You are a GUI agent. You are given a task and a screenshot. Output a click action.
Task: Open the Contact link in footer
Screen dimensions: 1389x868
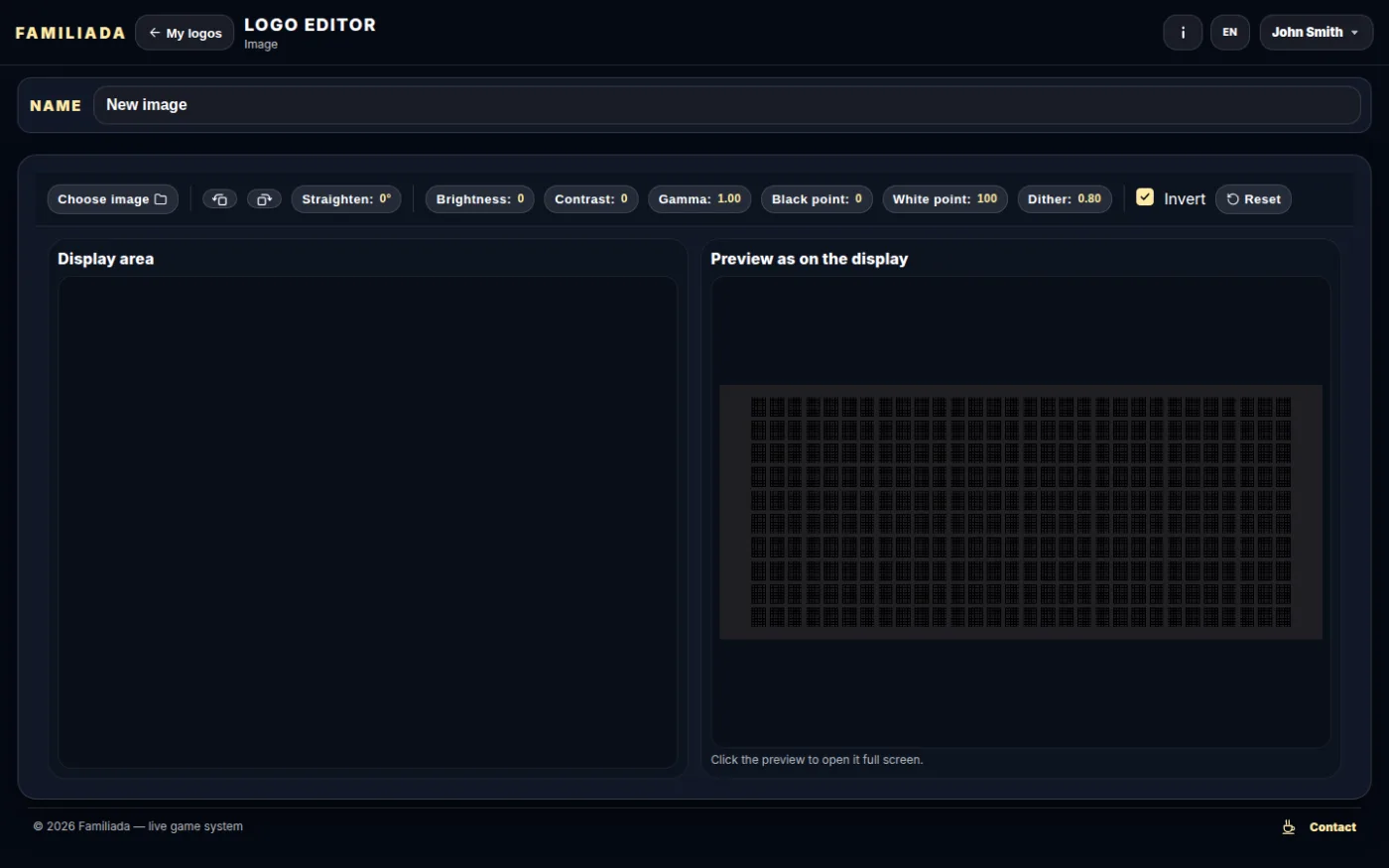click(x=1332, y=827)
